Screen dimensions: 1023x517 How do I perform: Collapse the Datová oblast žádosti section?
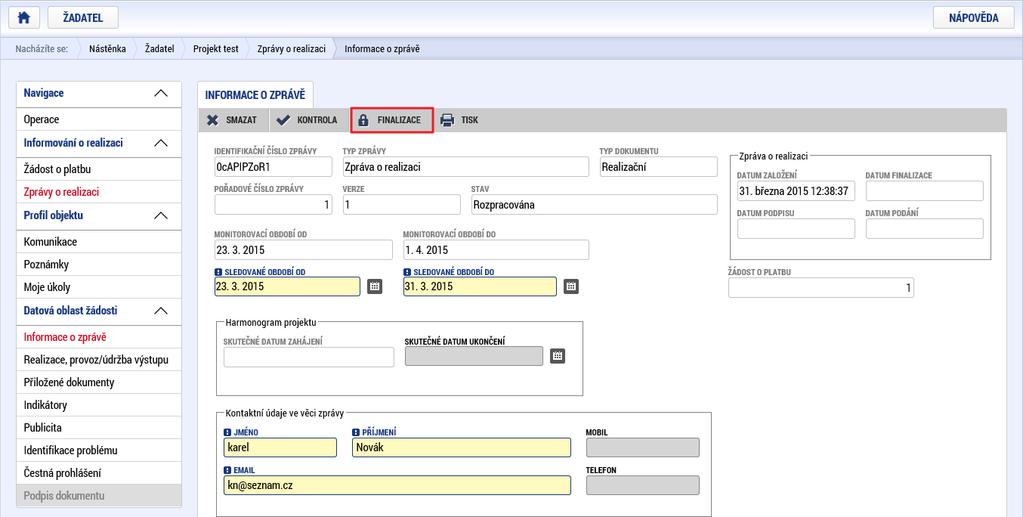coord(160,311)
